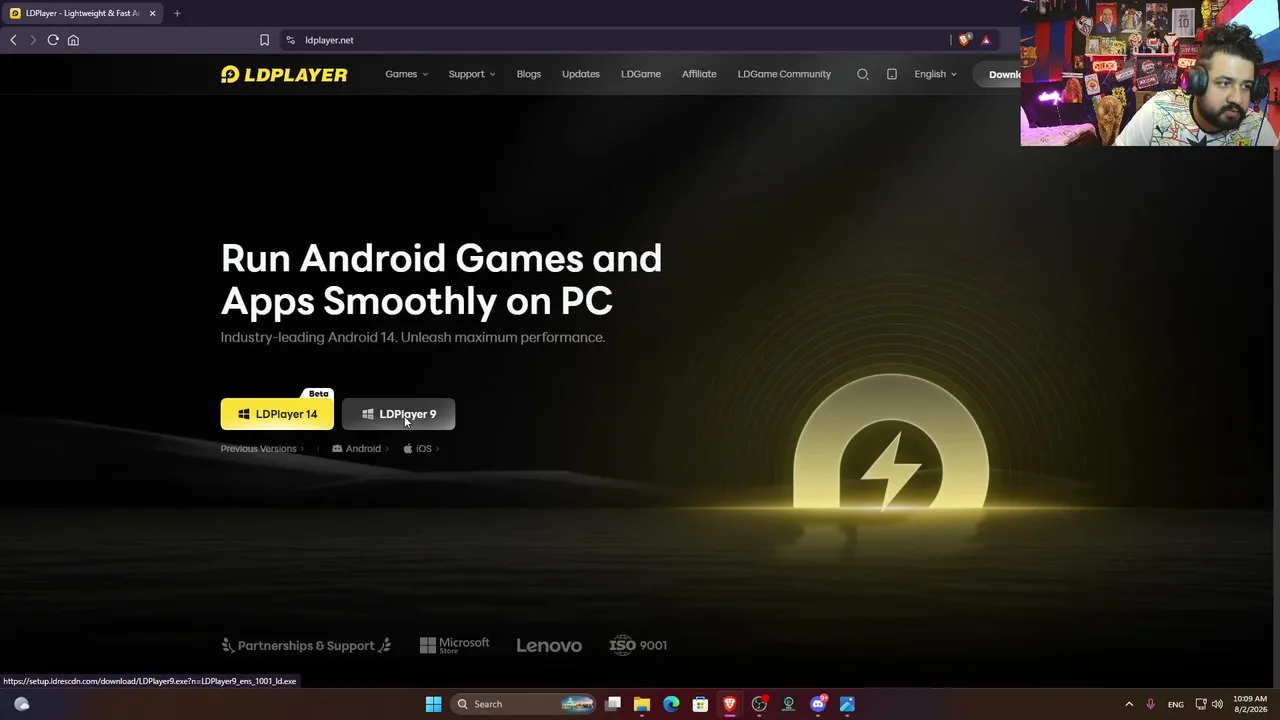Click the Lenovo partner logo
This screenshot has height=720, width=1280.
coord(549,646)
